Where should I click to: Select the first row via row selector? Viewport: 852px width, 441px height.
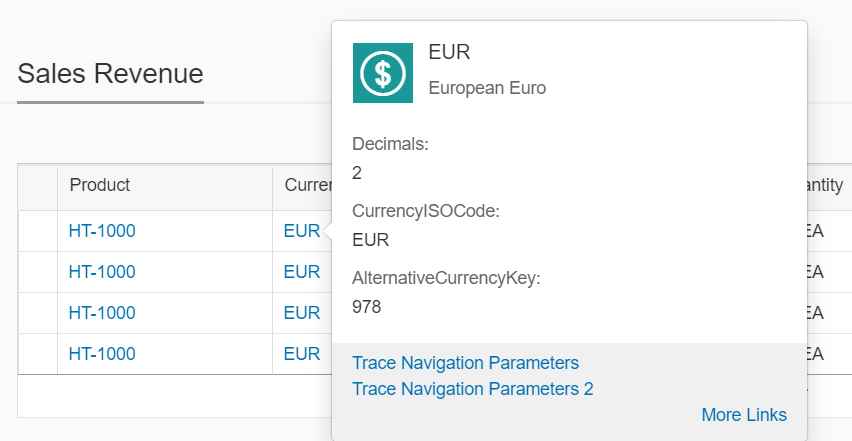[38, 231]
